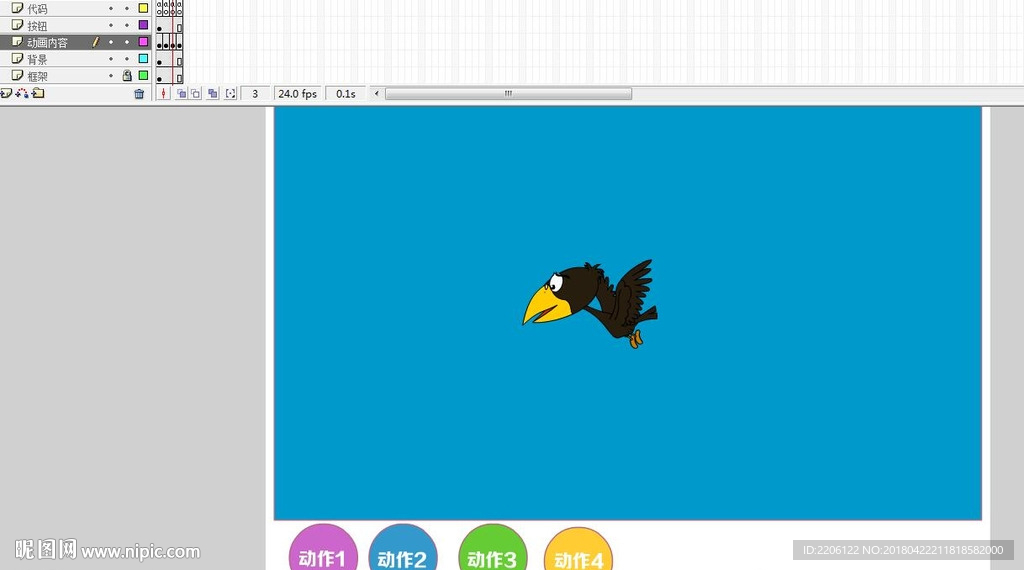Click the 背景 layer page icon
Screen dimensions: 1024x570
pos(18,59)
